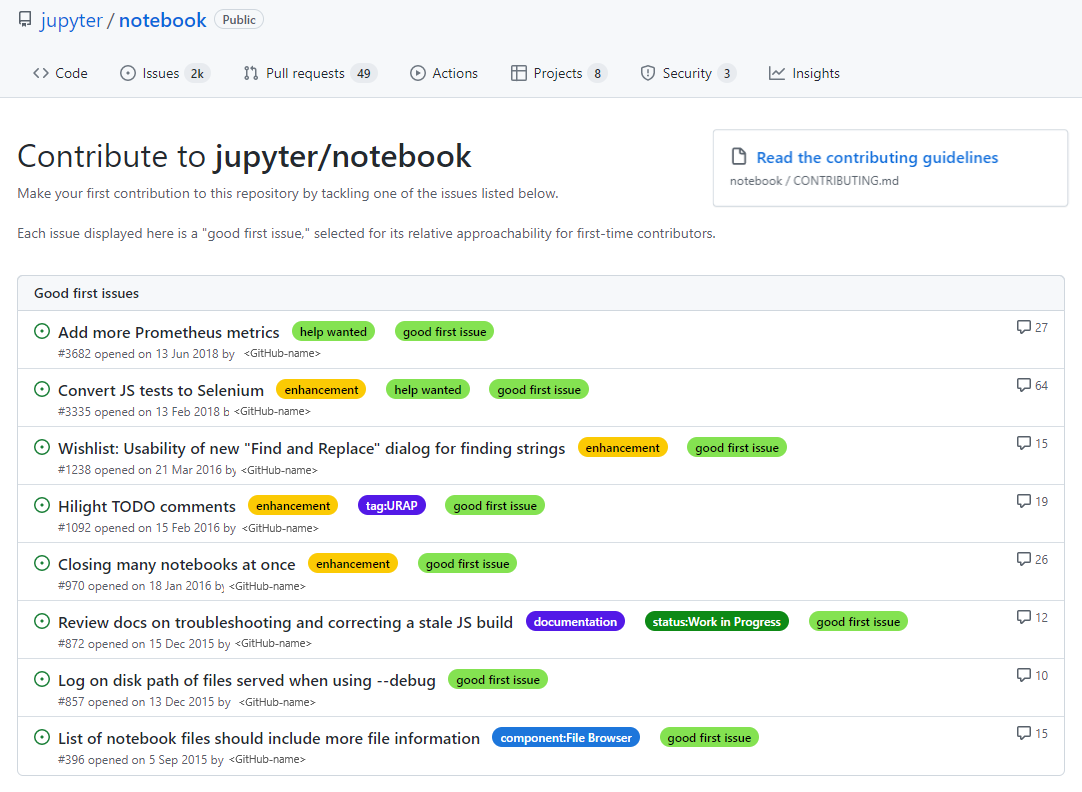Click the comment icon showing 64 comments
Viewport: 1082px width, 792px height.
point(1022,384)
